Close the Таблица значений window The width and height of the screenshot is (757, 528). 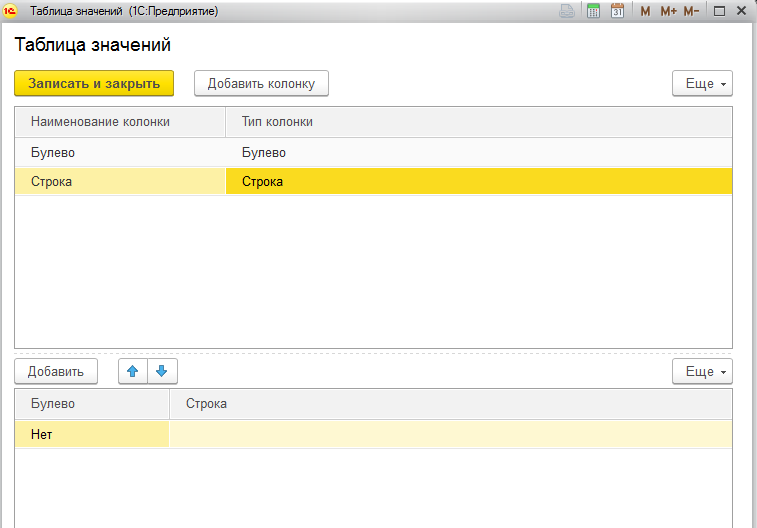[742, 11]
